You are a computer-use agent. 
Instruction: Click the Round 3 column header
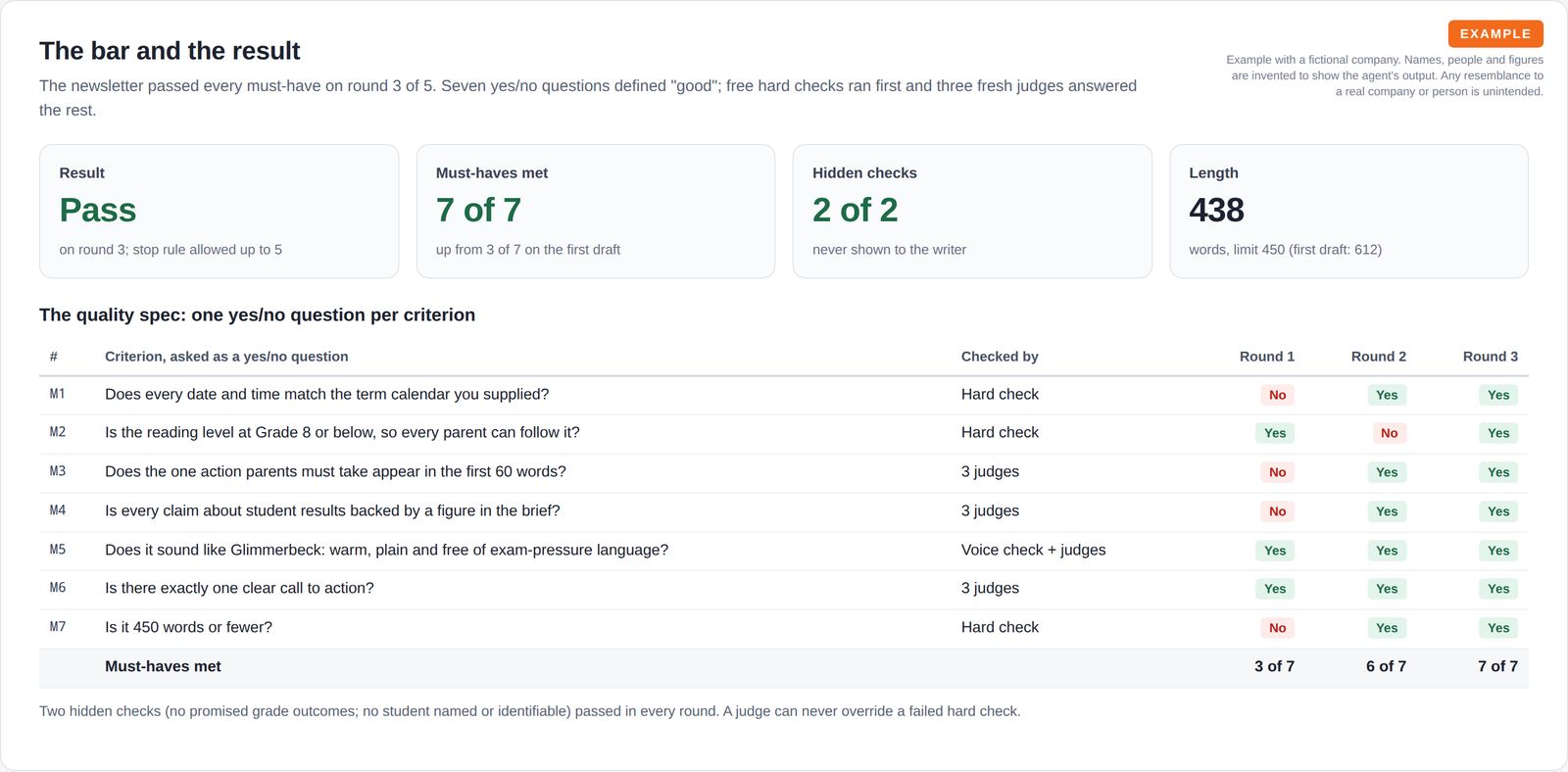coord(1490,357)
